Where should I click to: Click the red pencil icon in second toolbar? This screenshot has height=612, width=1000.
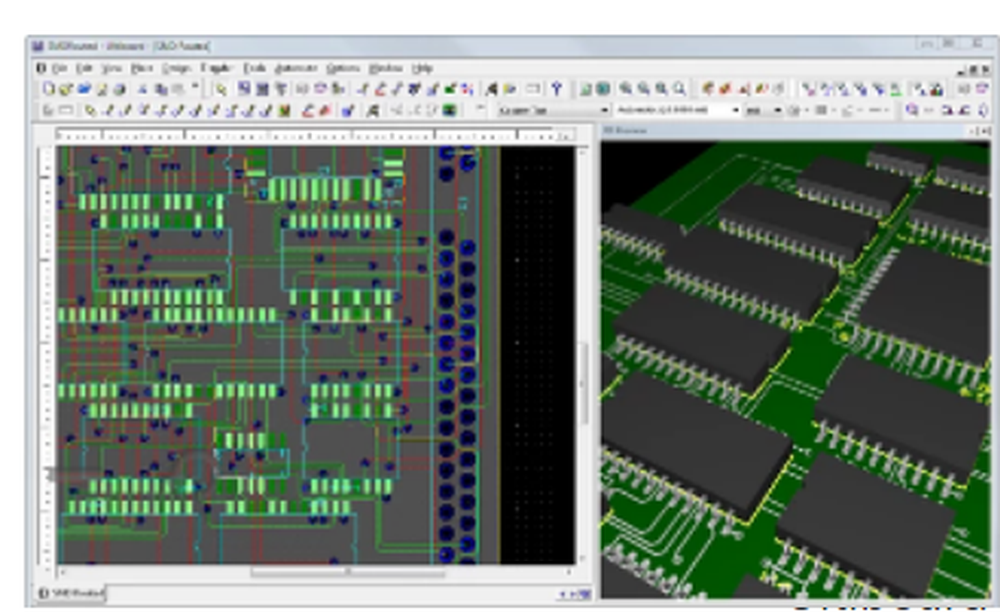tap(308, 110)
